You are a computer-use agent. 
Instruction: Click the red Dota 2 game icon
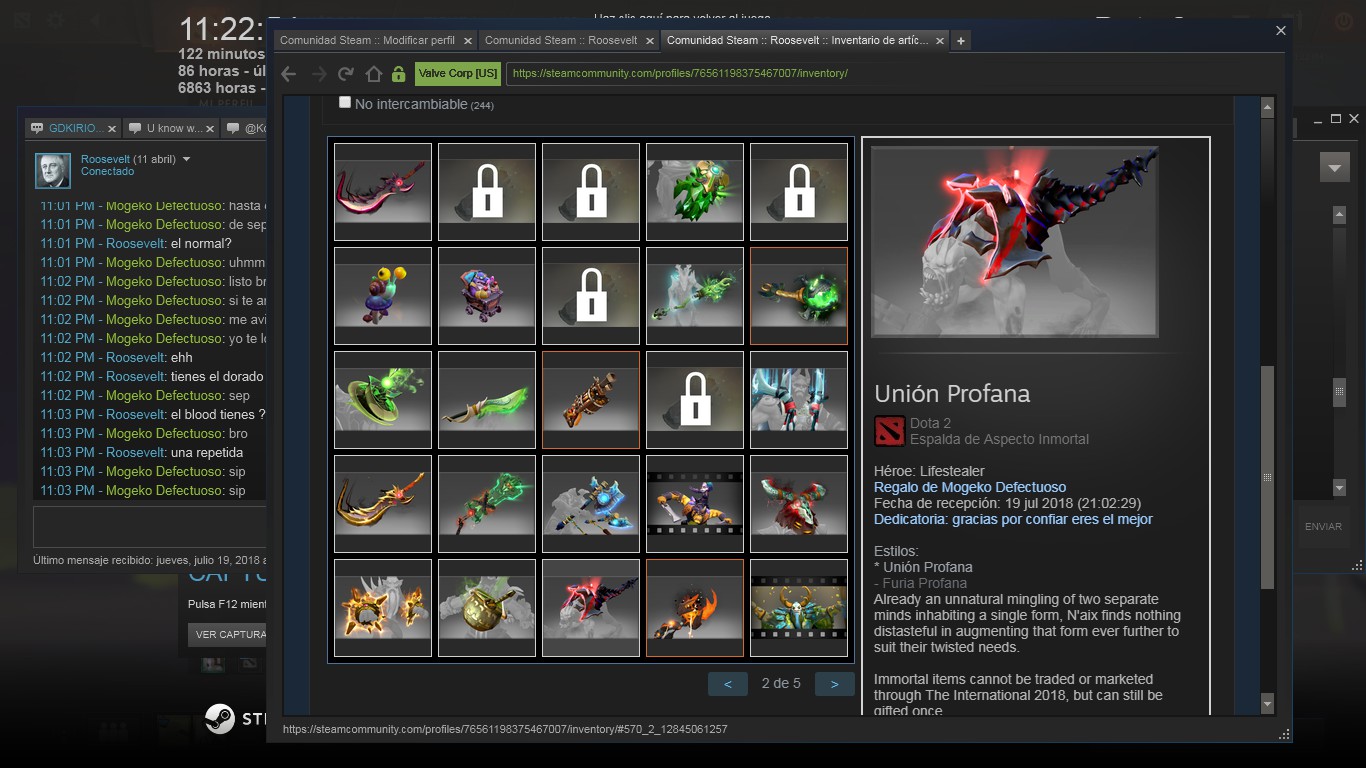click(x=889, y=431)
